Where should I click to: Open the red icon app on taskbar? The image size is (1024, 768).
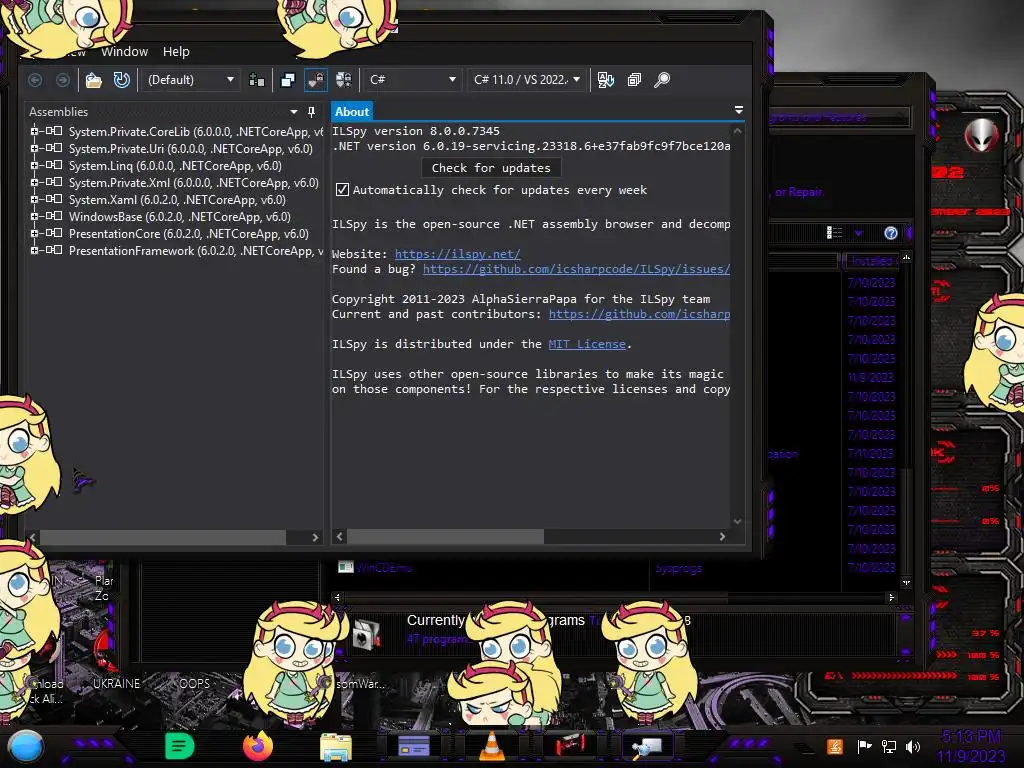tap(570, 745)
